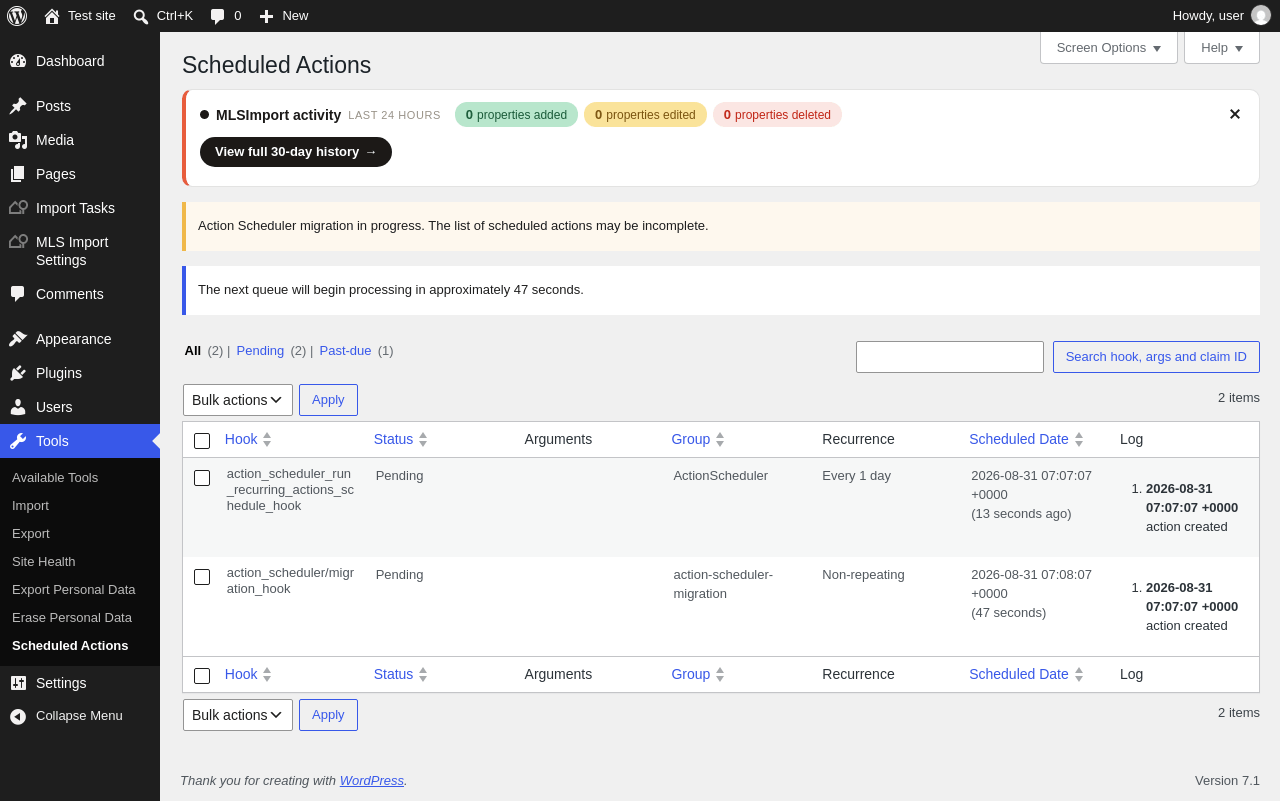
Task: Click the Version 7.1 footer text
Action: 1227,780
